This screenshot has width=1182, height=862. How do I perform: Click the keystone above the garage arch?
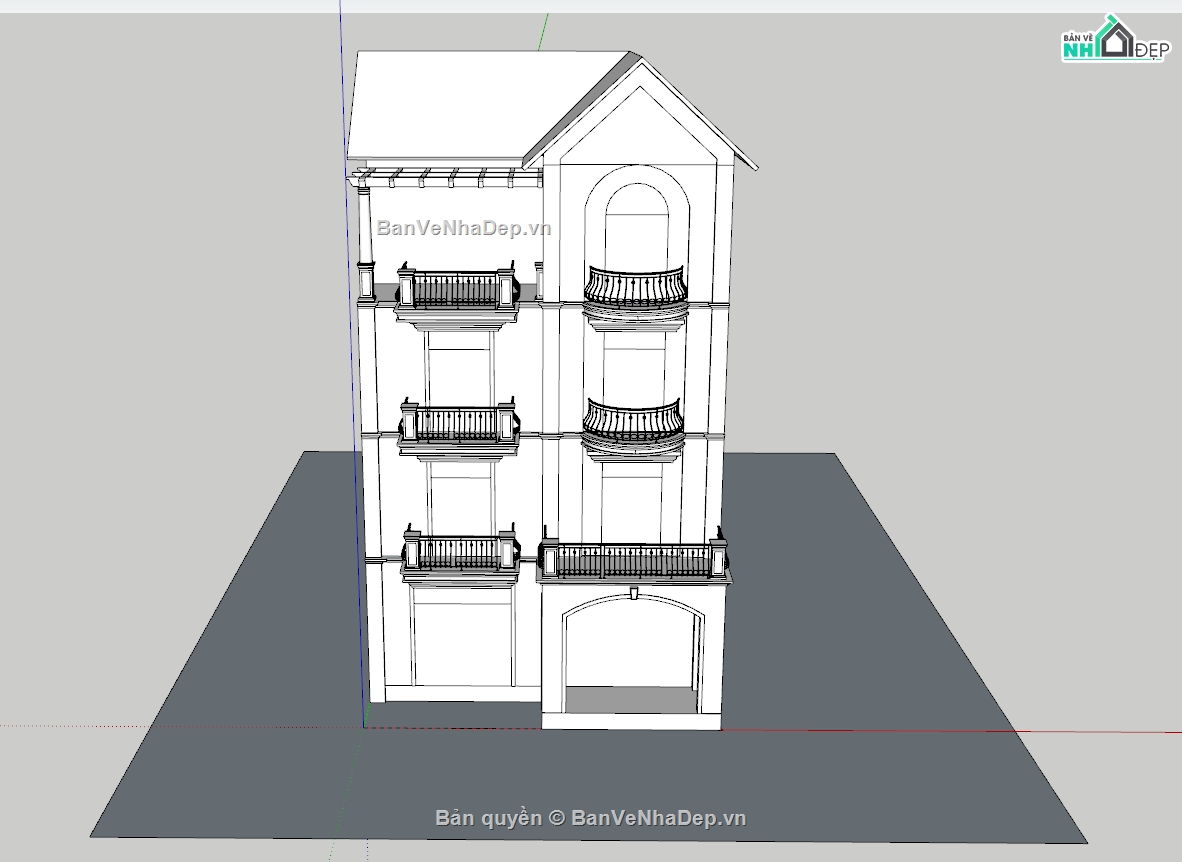(634, 594)
